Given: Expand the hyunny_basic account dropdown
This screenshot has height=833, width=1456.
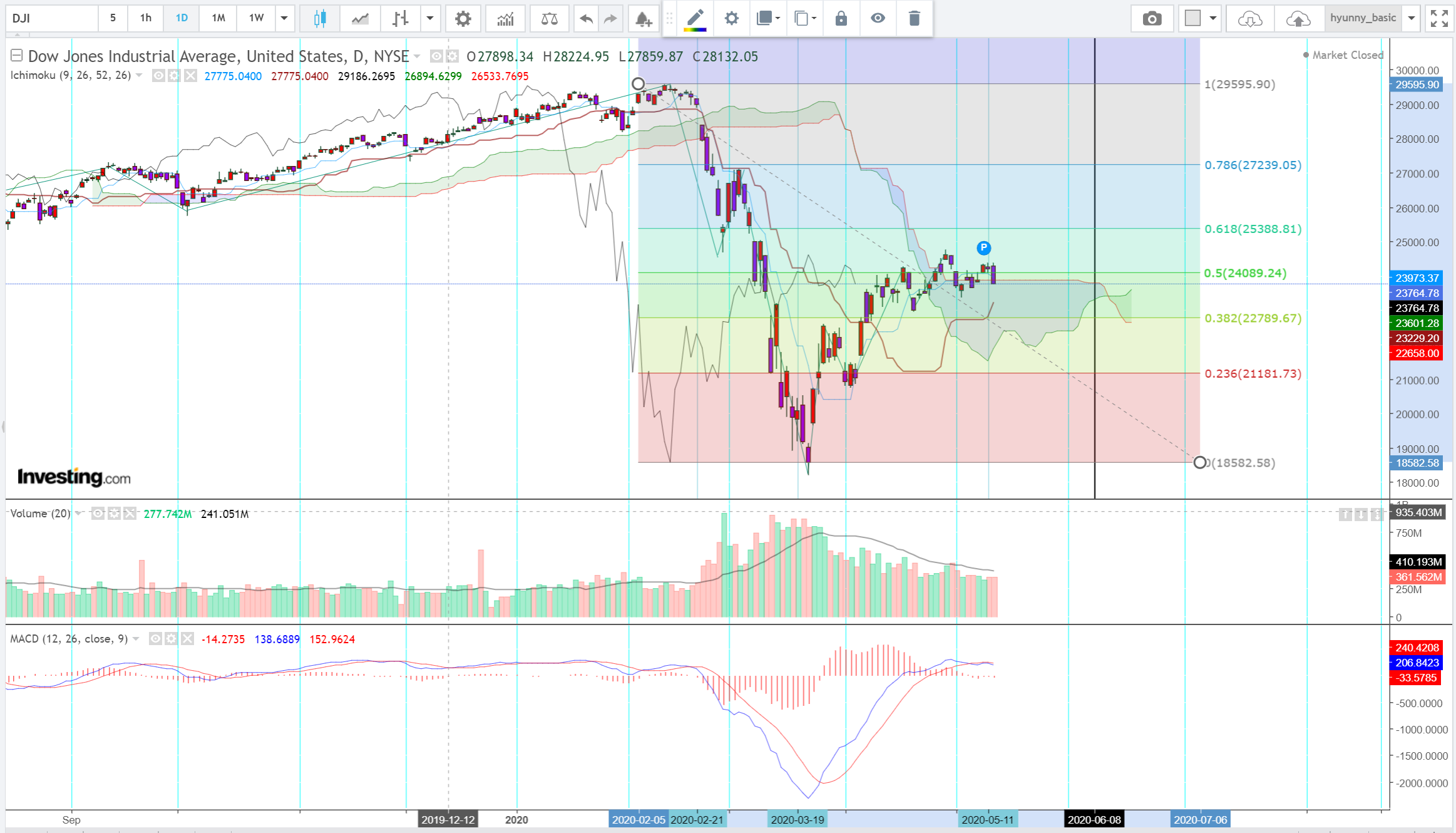Looking at the screenshot, I should coord(1412,18).
